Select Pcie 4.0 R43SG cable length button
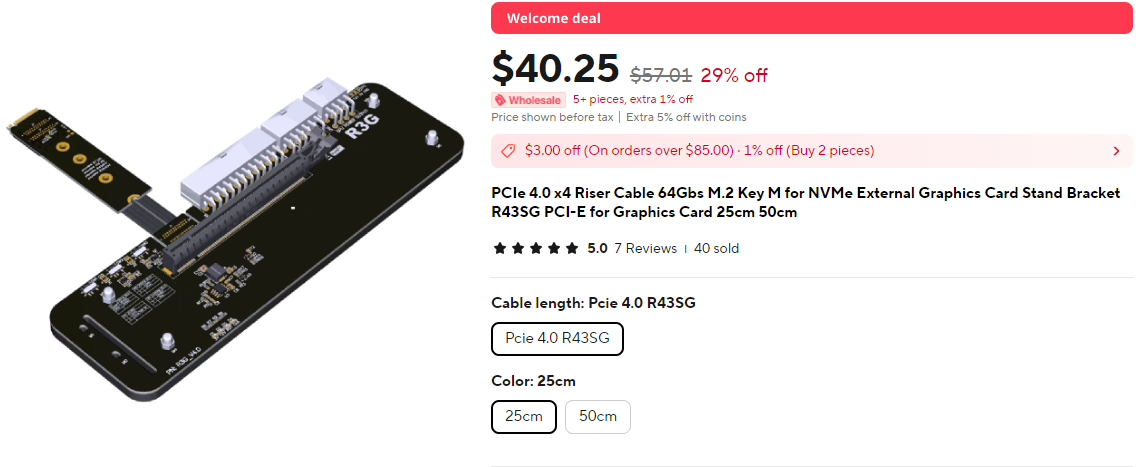This screenshot has width=1136, height=467. (557, 339)
